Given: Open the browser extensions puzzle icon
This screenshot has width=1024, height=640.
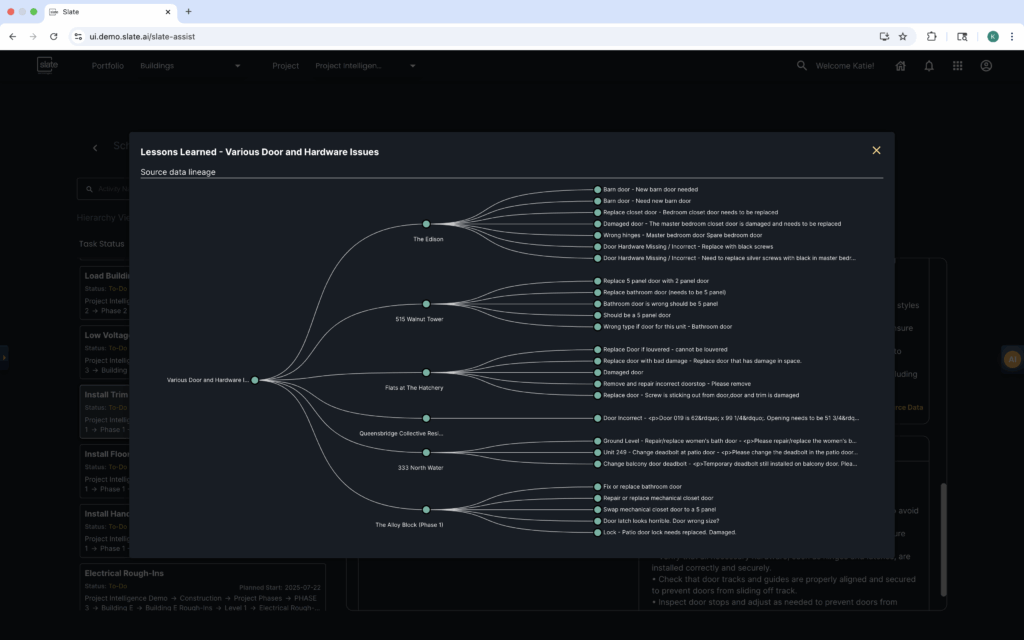Looking at the screenshot, I should pyautogui.click(x=931, y=36).
